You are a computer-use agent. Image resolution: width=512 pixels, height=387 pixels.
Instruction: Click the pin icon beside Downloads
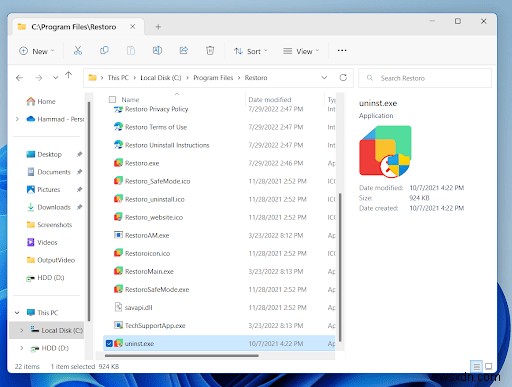(x=79, y=207)
